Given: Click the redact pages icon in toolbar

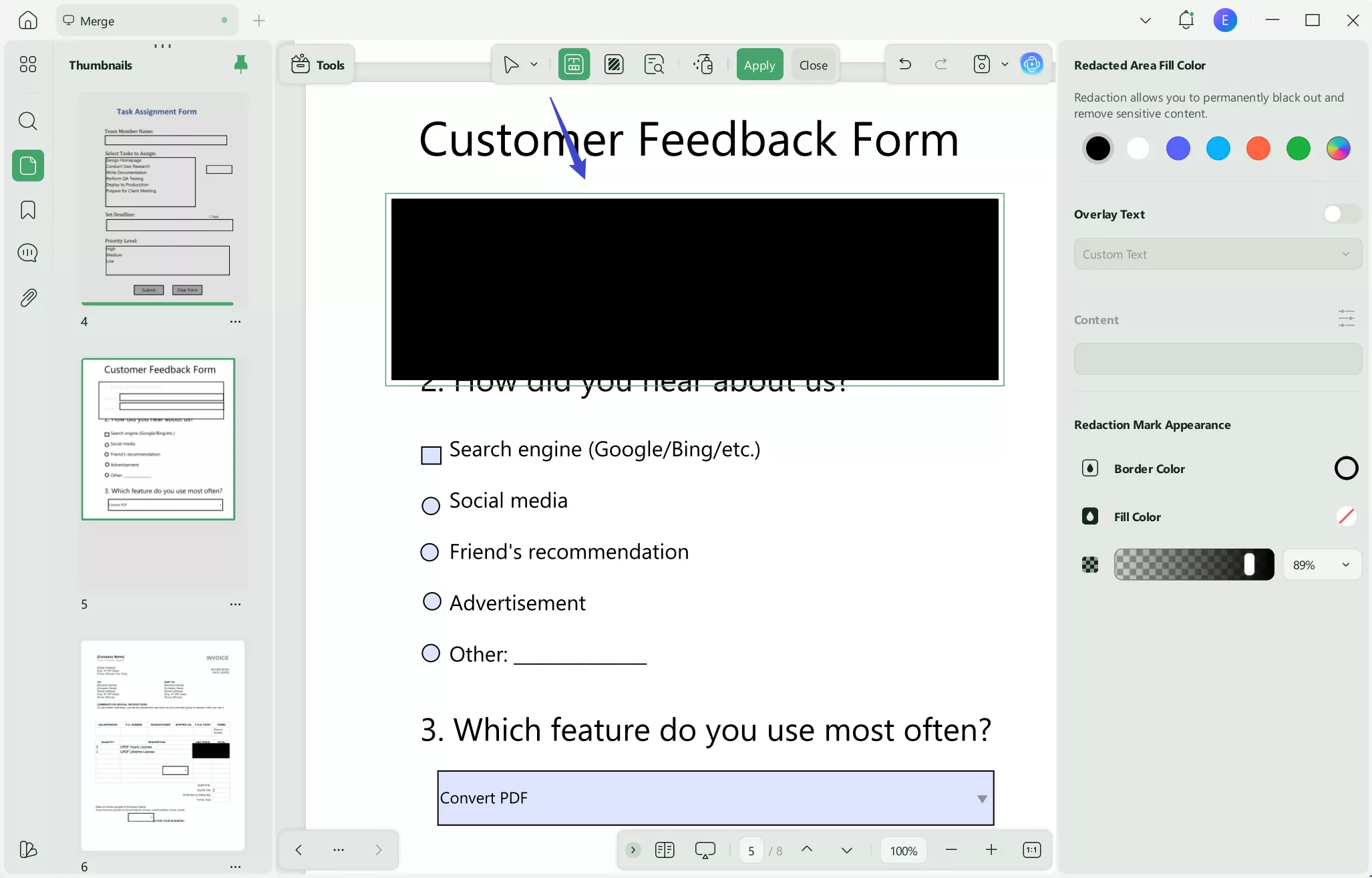Looking at the screenshot, I should (614, 65).
